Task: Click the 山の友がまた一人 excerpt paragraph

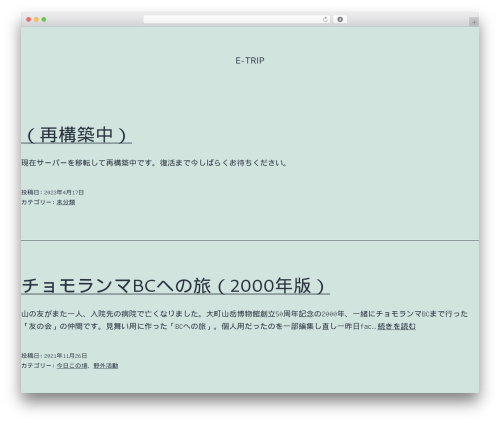Action: [x=245, y=320]
